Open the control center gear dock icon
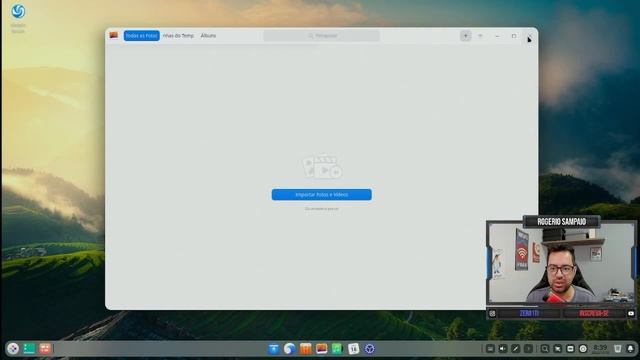The image size is (640, 360). pos(369,349)
